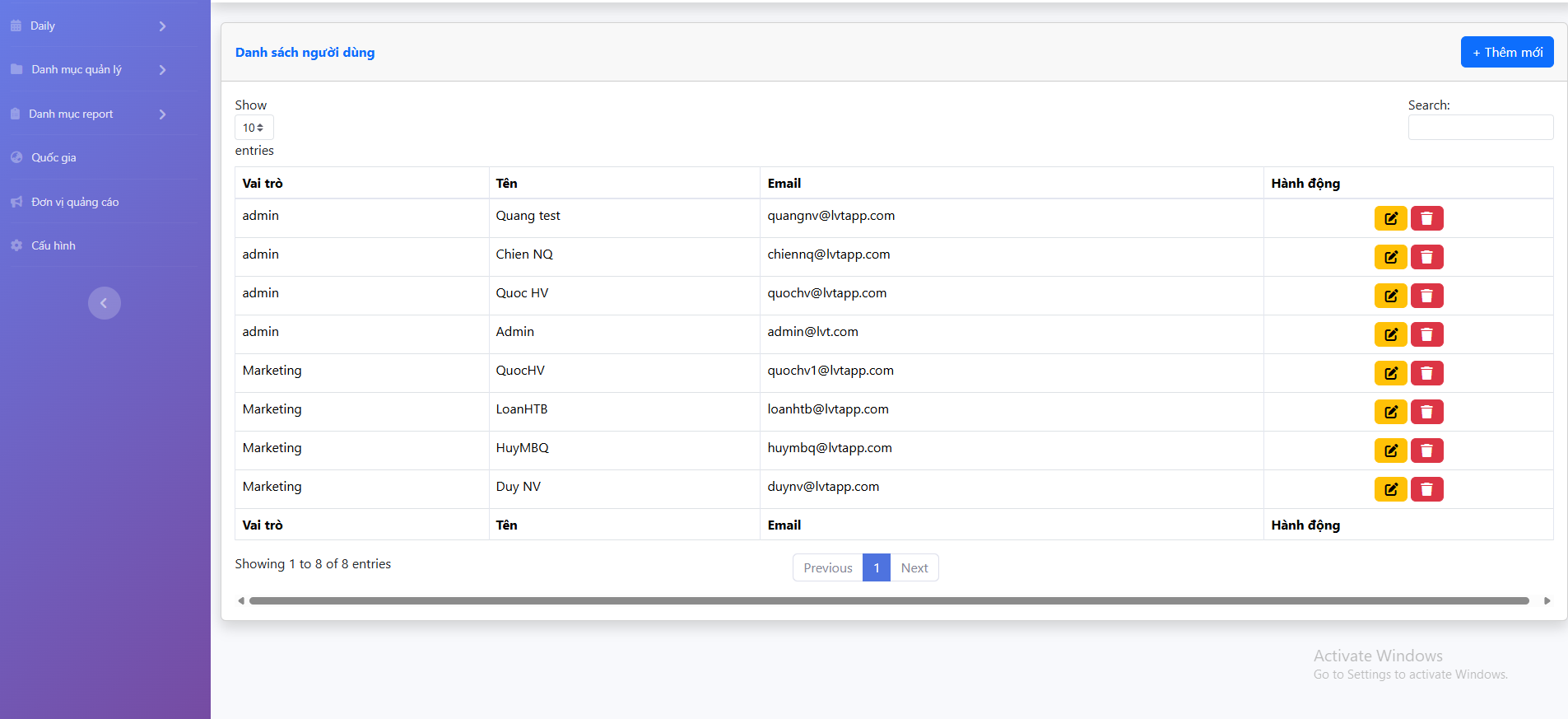Click the Thêm mới button

click(1506, 52)
